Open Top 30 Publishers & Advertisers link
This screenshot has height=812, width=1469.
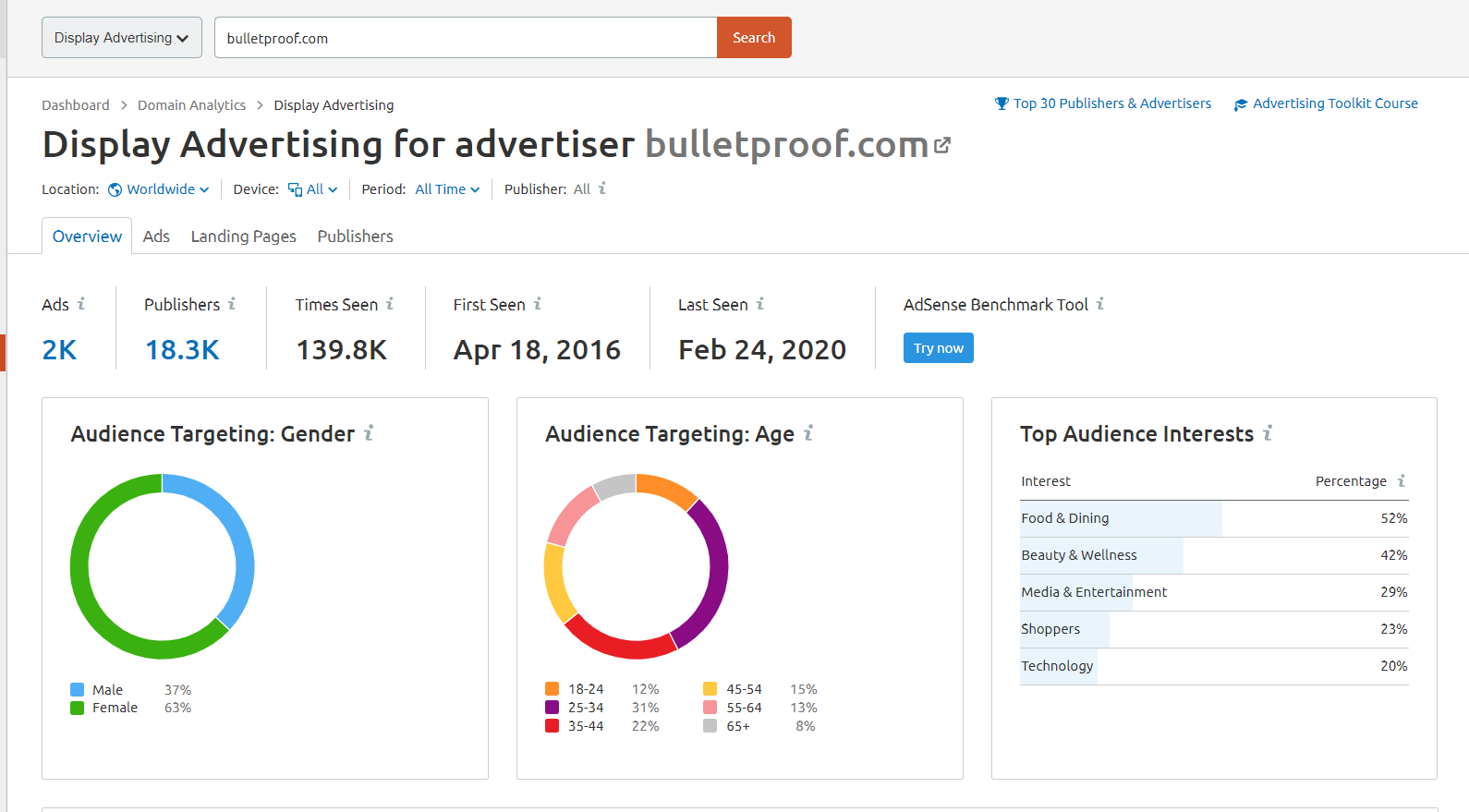(x=1112, y=103)
